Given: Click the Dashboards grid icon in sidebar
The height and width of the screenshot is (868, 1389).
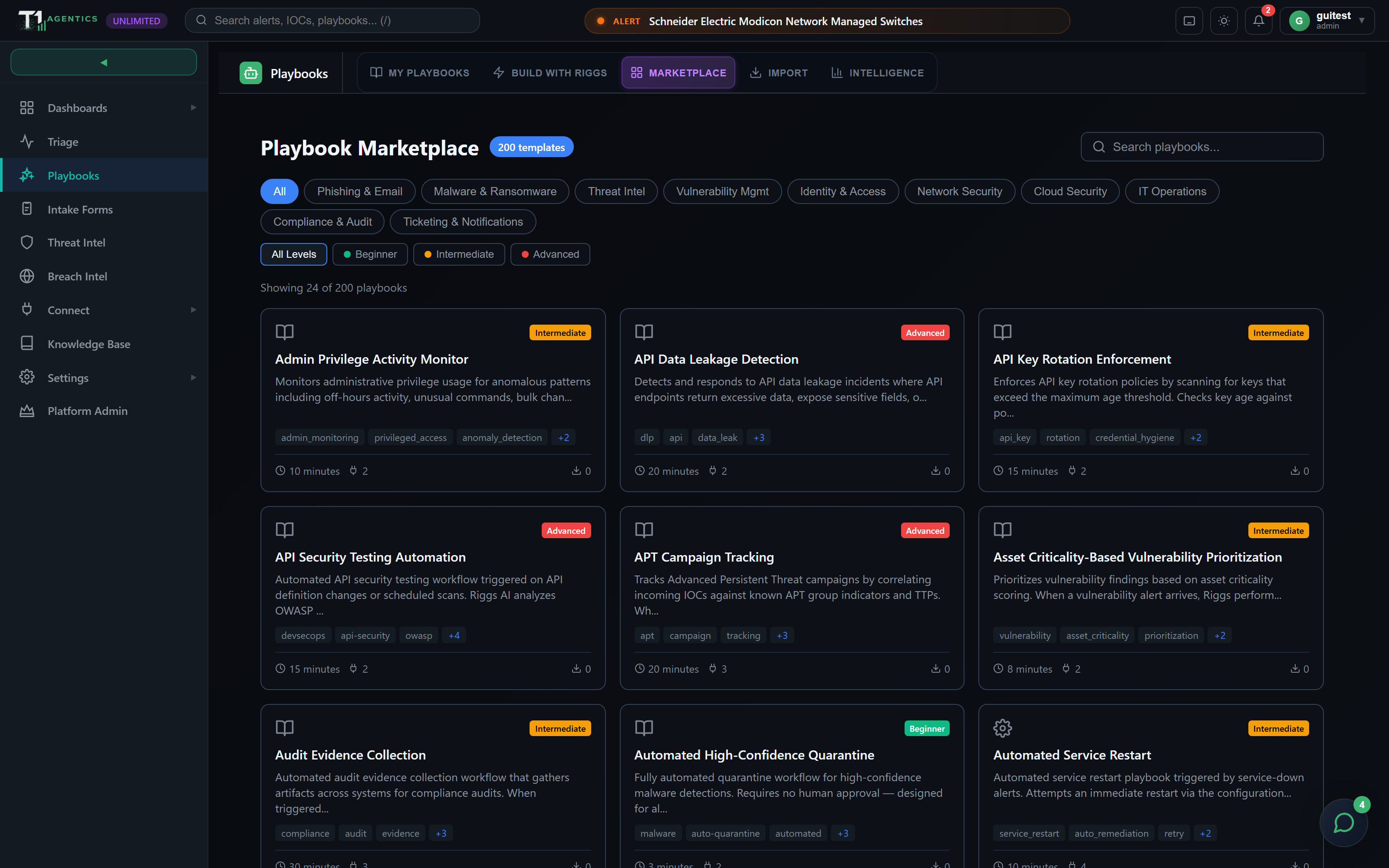Looking at the screenshot, I should (x=27, y=108).
